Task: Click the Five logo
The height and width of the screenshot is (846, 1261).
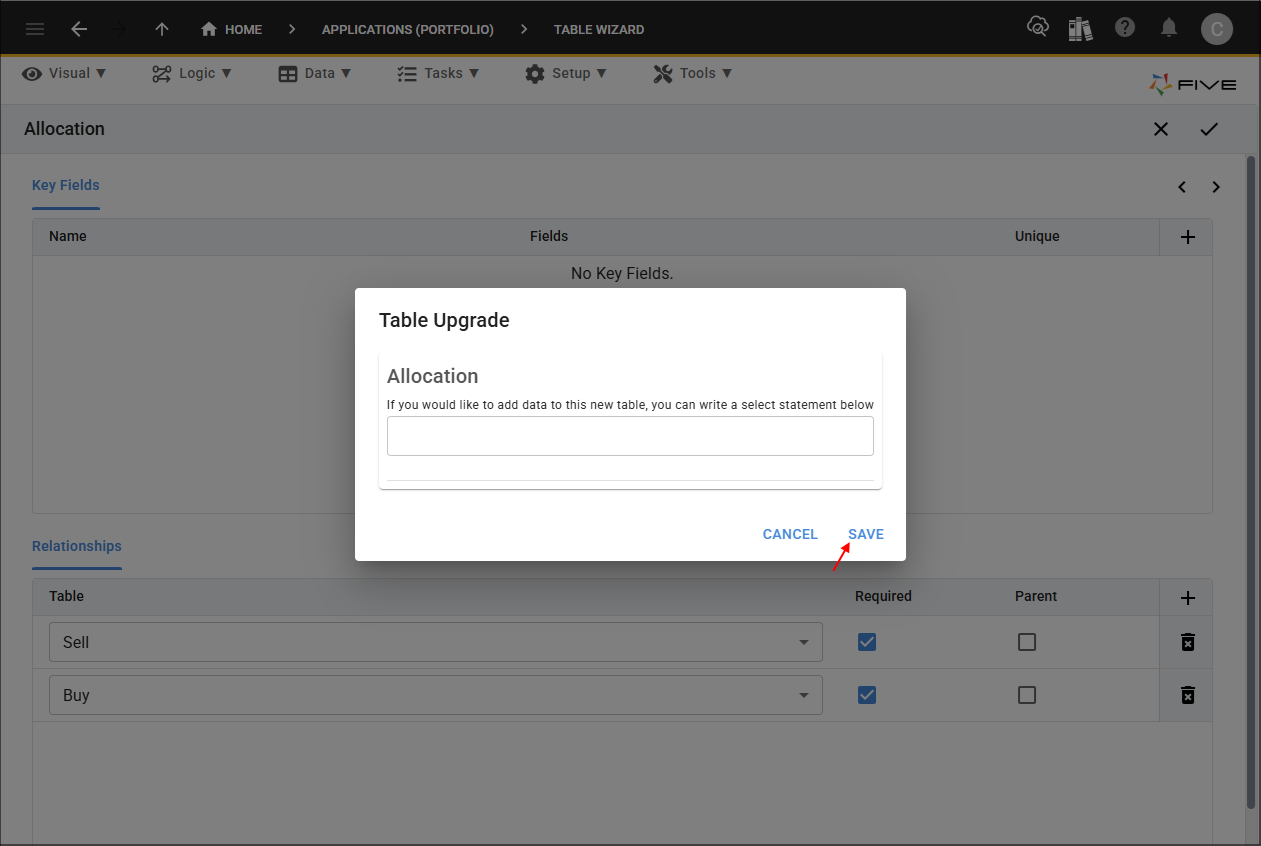Action: tap(1192, 85)
